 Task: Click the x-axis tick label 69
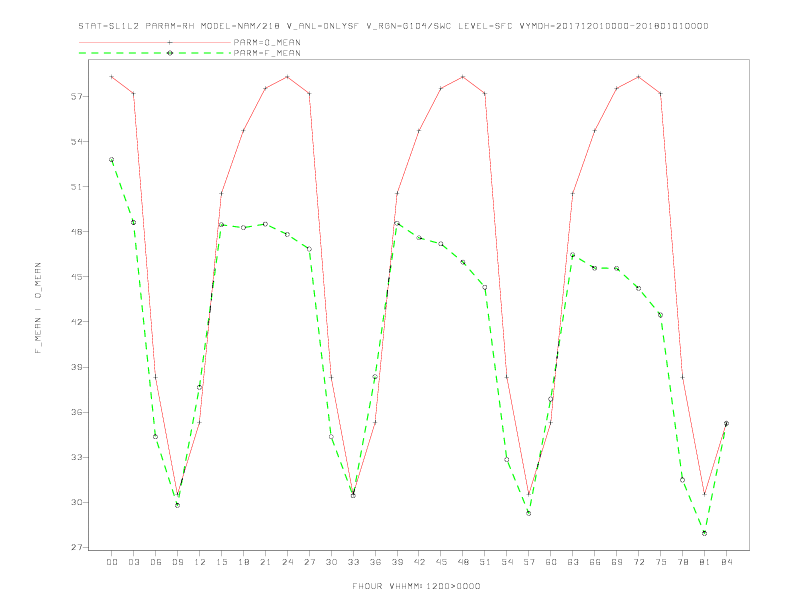(x=617, y=562)
